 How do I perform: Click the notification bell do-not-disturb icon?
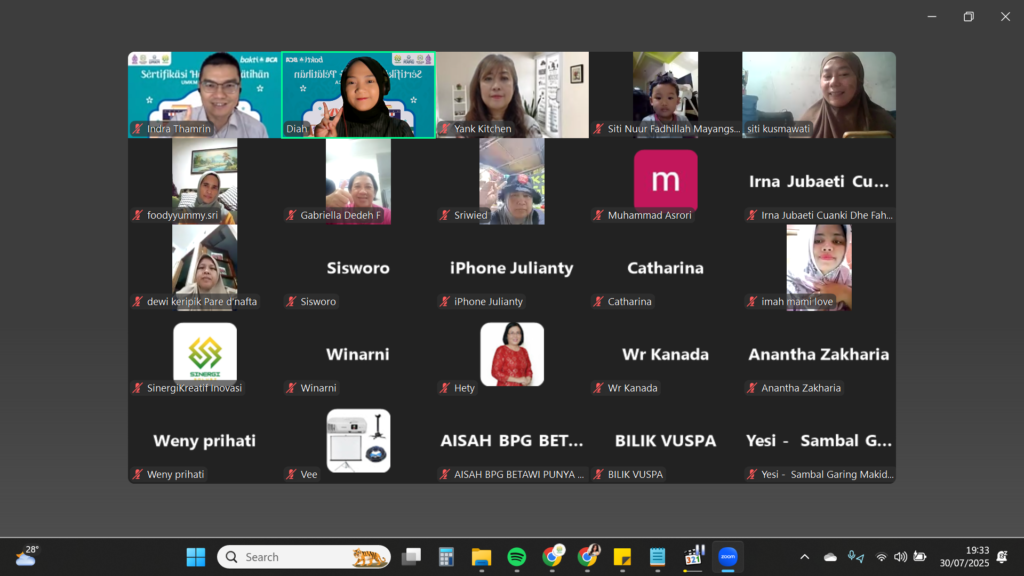point(1002,557)
